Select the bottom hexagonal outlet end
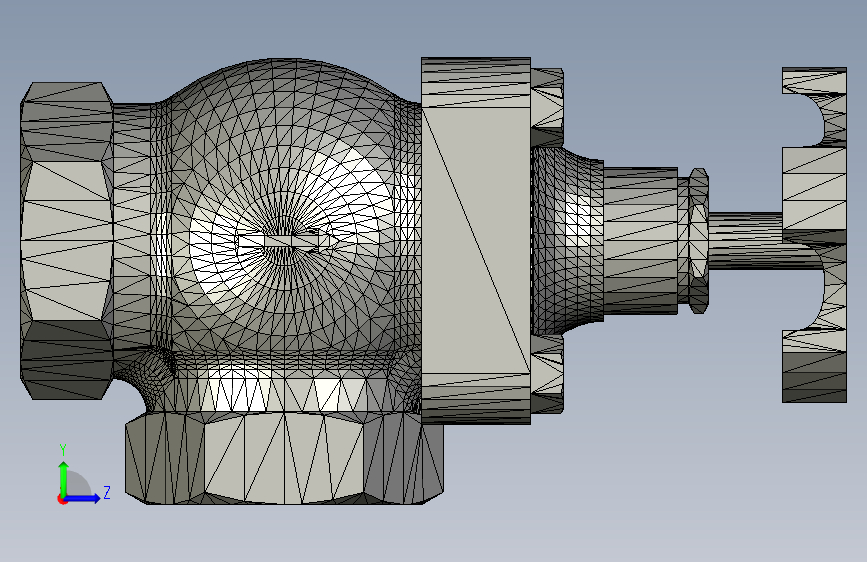The height and width of the screenshot is (562, 867). tap(284, 458)
